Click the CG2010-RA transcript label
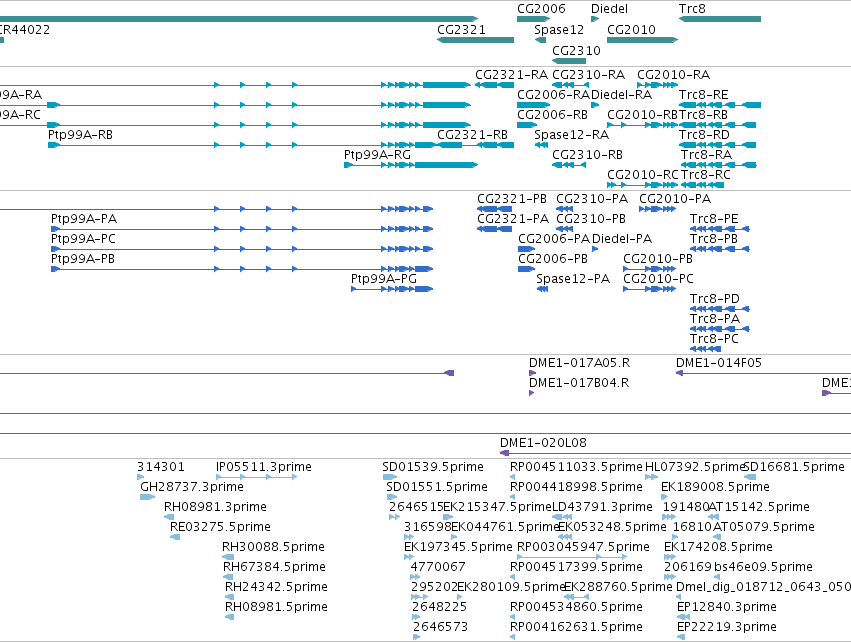 tap(674, 74)
